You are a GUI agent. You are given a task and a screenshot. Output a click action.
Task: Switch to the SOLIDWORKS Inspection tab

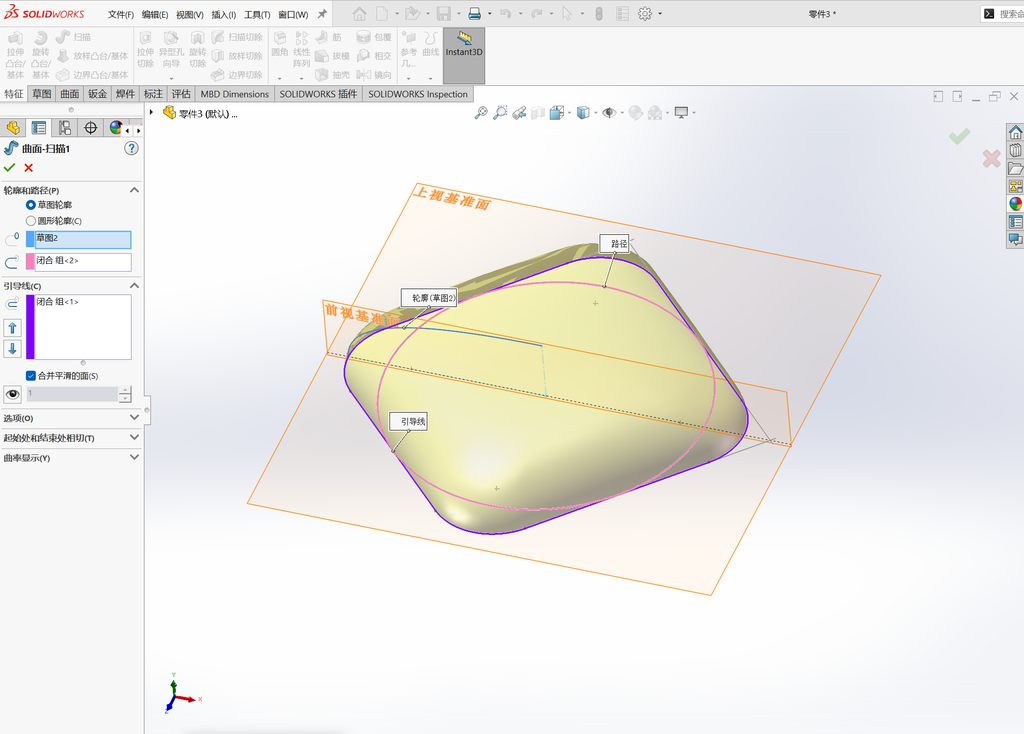(x=418, y=94)
